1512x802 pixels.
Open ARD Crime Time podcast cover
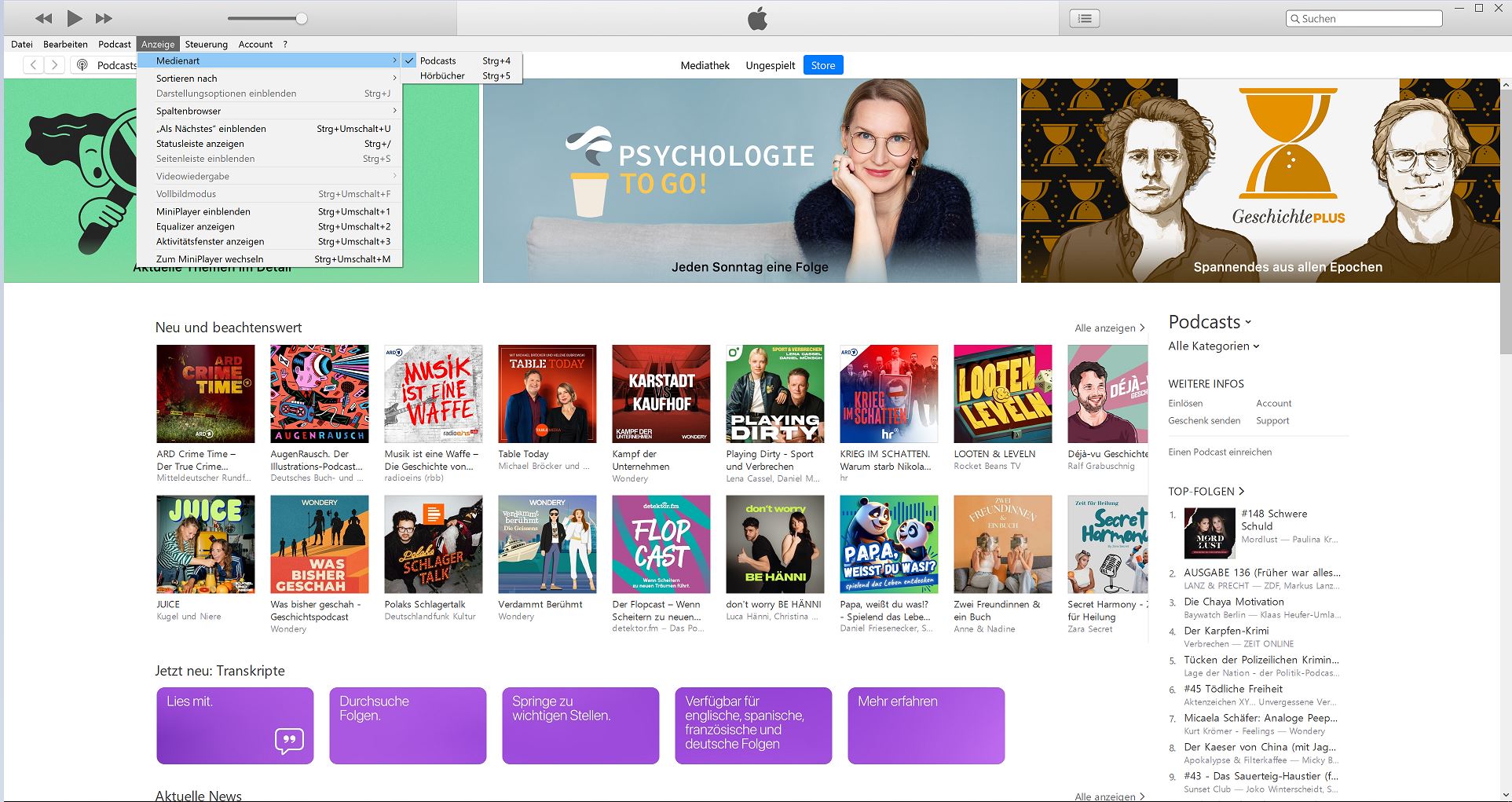206,394
